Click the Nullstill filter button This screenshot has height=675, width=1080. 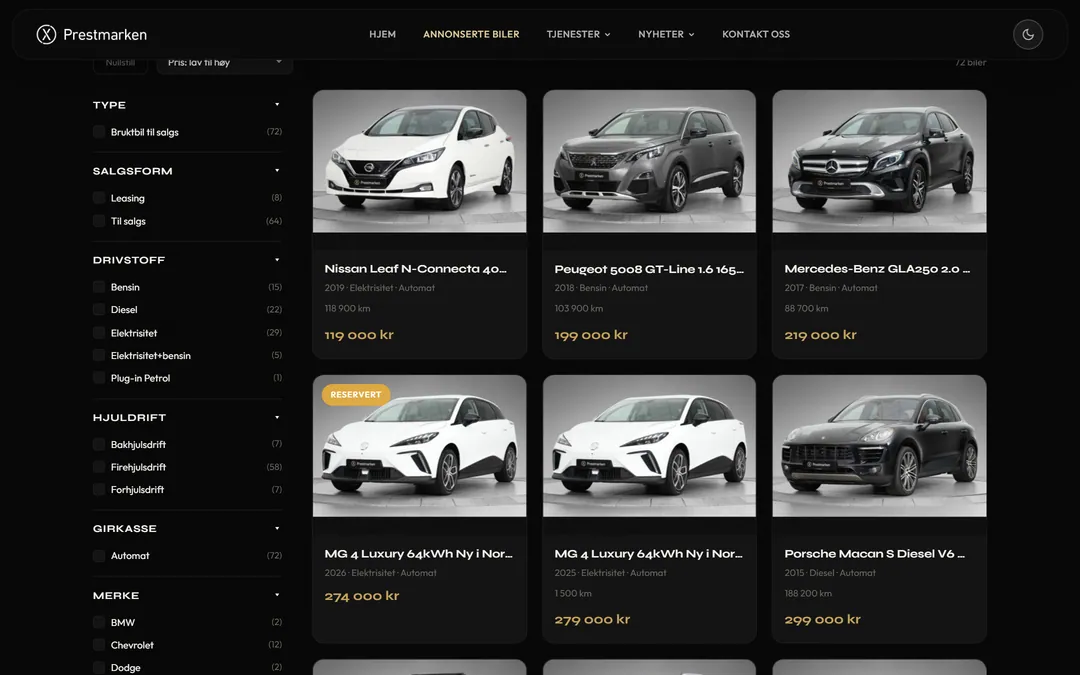tap(120, 63)
